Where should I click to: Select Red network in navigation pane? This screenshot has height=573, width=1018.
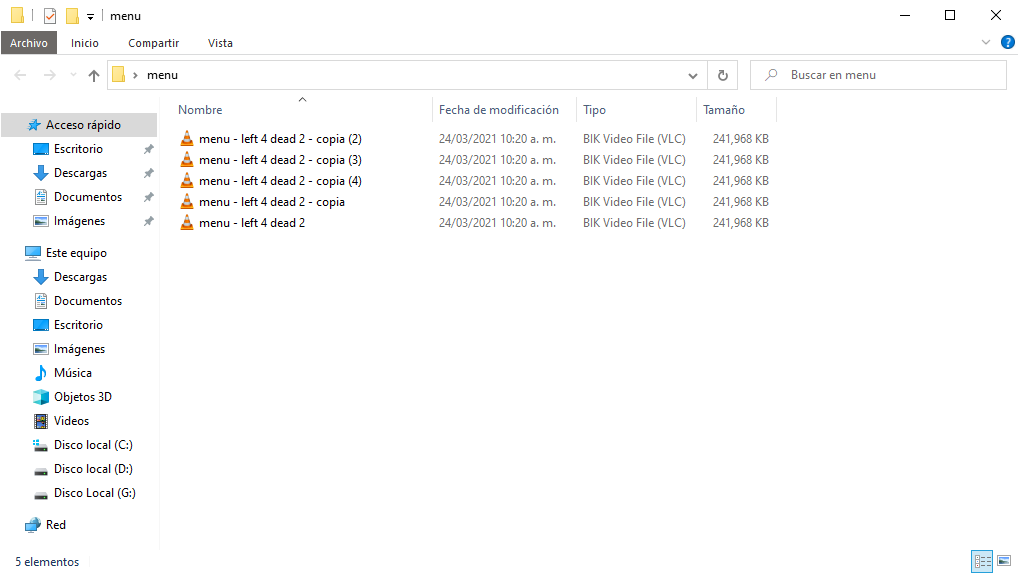pyautogui.click(x=55, y=524)
